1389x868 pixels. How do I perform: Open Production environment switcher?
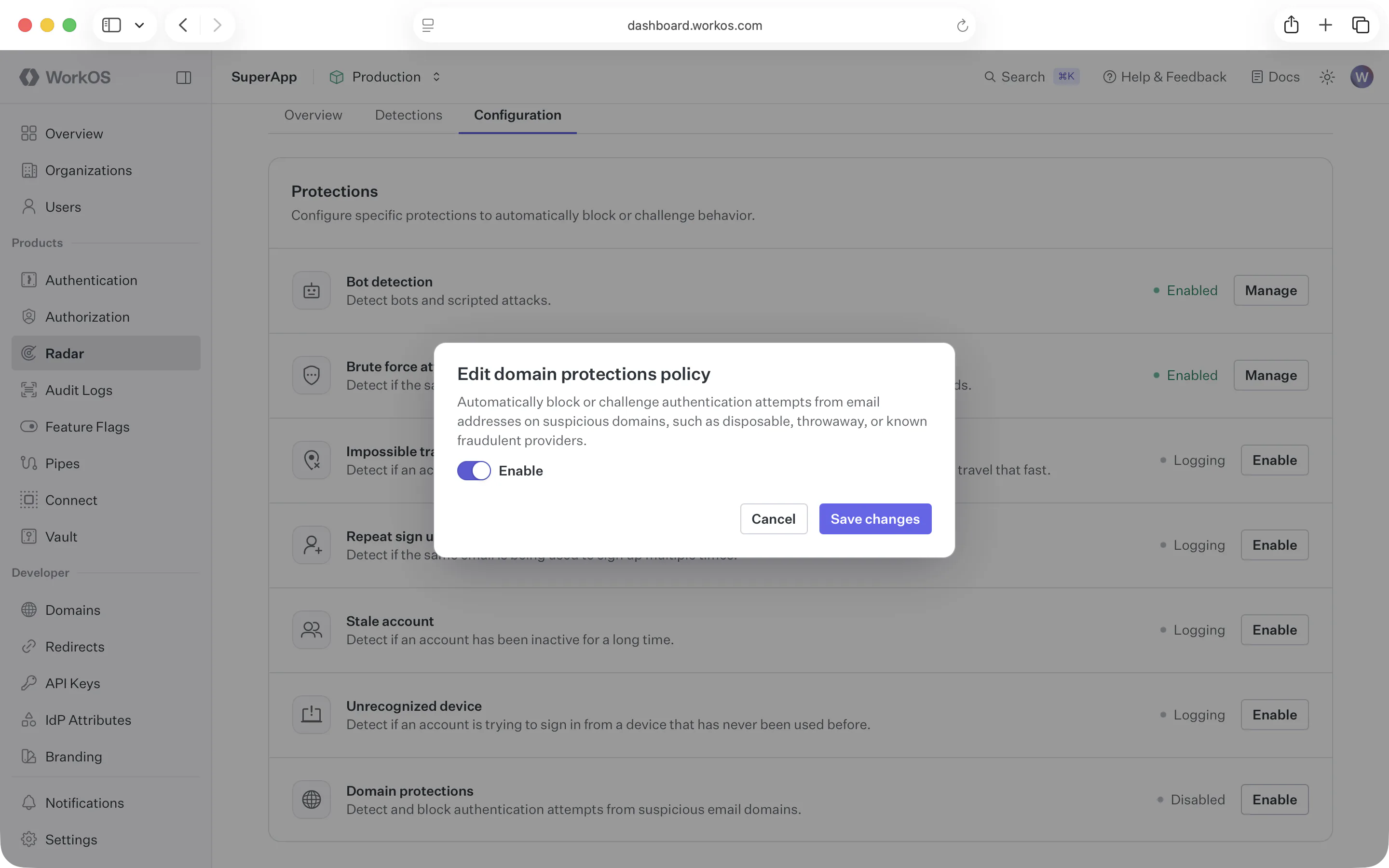coord(386,77)
